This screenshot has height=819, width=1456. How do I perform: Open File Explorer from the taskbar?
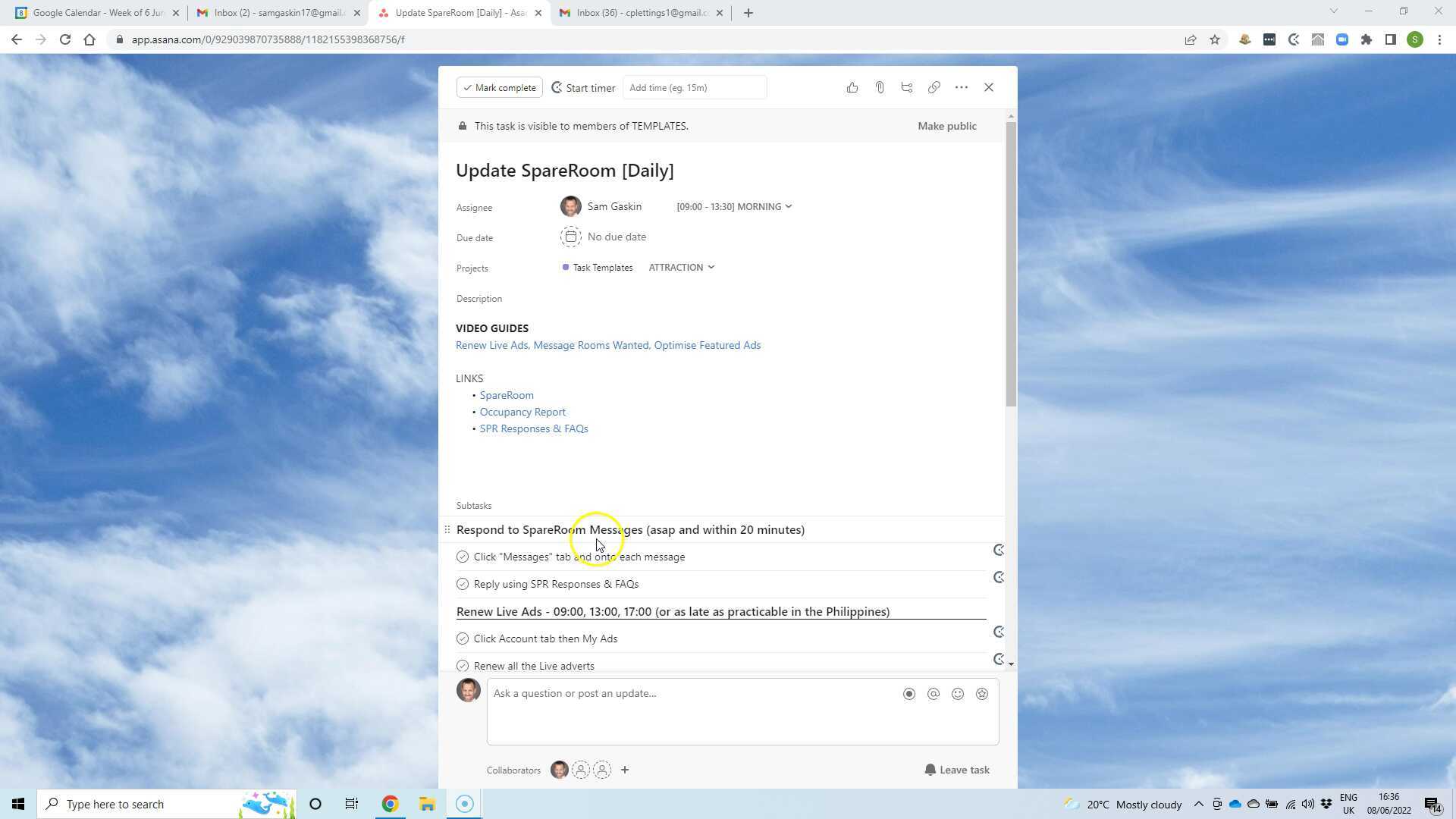427,804
